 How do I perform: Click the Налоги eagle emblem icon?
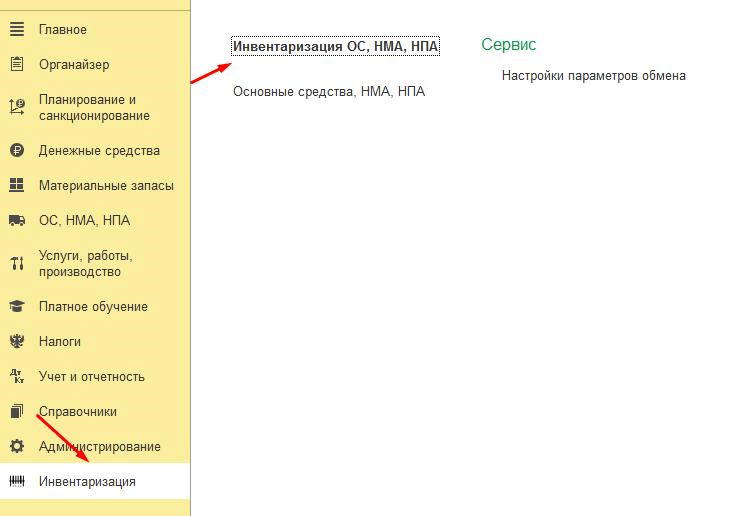point(17,341)
